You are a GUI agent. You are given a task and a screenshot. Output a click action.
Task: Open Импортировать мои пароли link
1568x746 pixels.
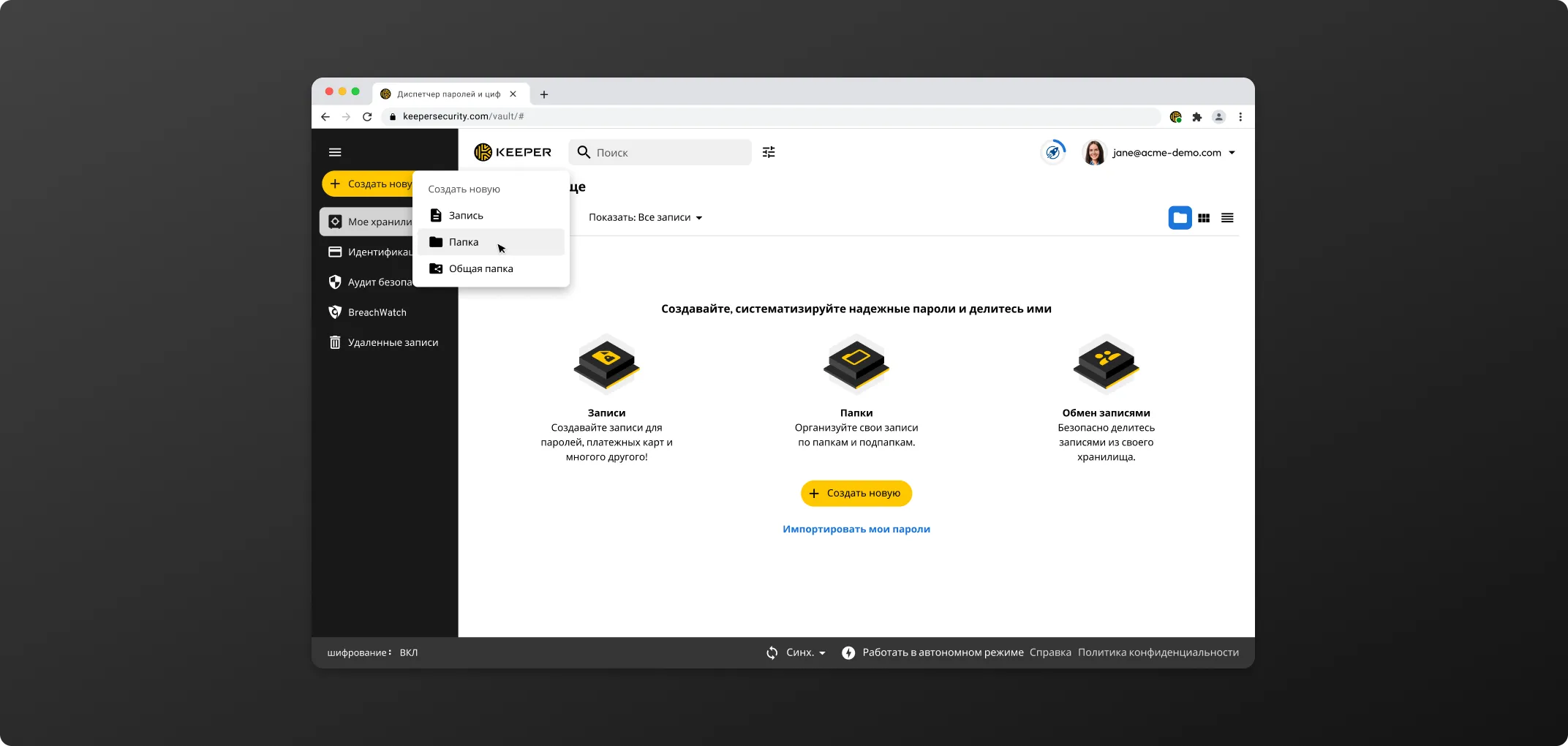856,529
